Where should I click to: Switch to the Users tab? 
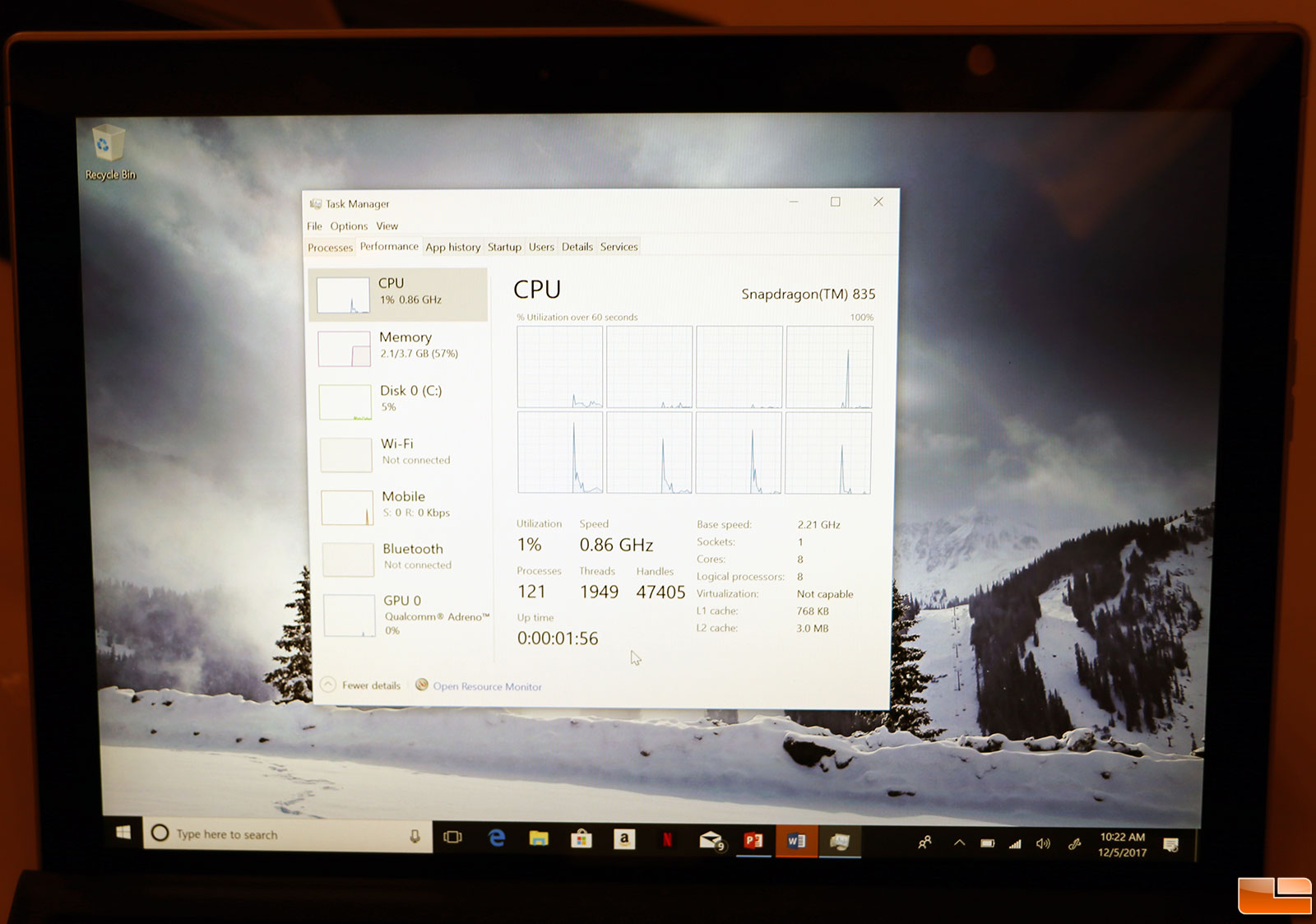click(541, 247)
